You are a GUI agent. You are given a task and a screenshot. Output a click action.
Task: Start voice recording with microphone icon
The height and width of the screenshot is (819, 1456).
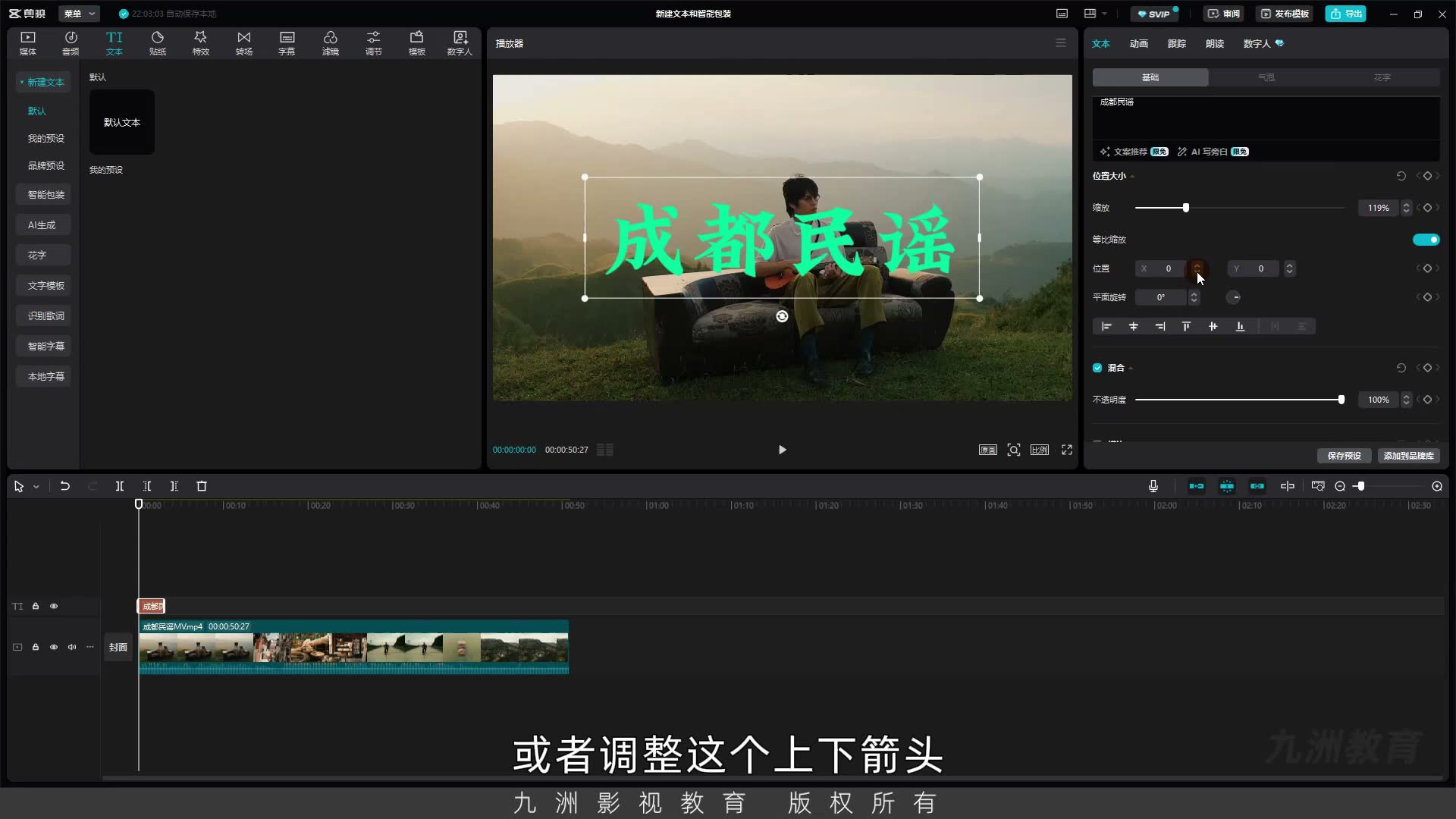[x=1153, y=486]
